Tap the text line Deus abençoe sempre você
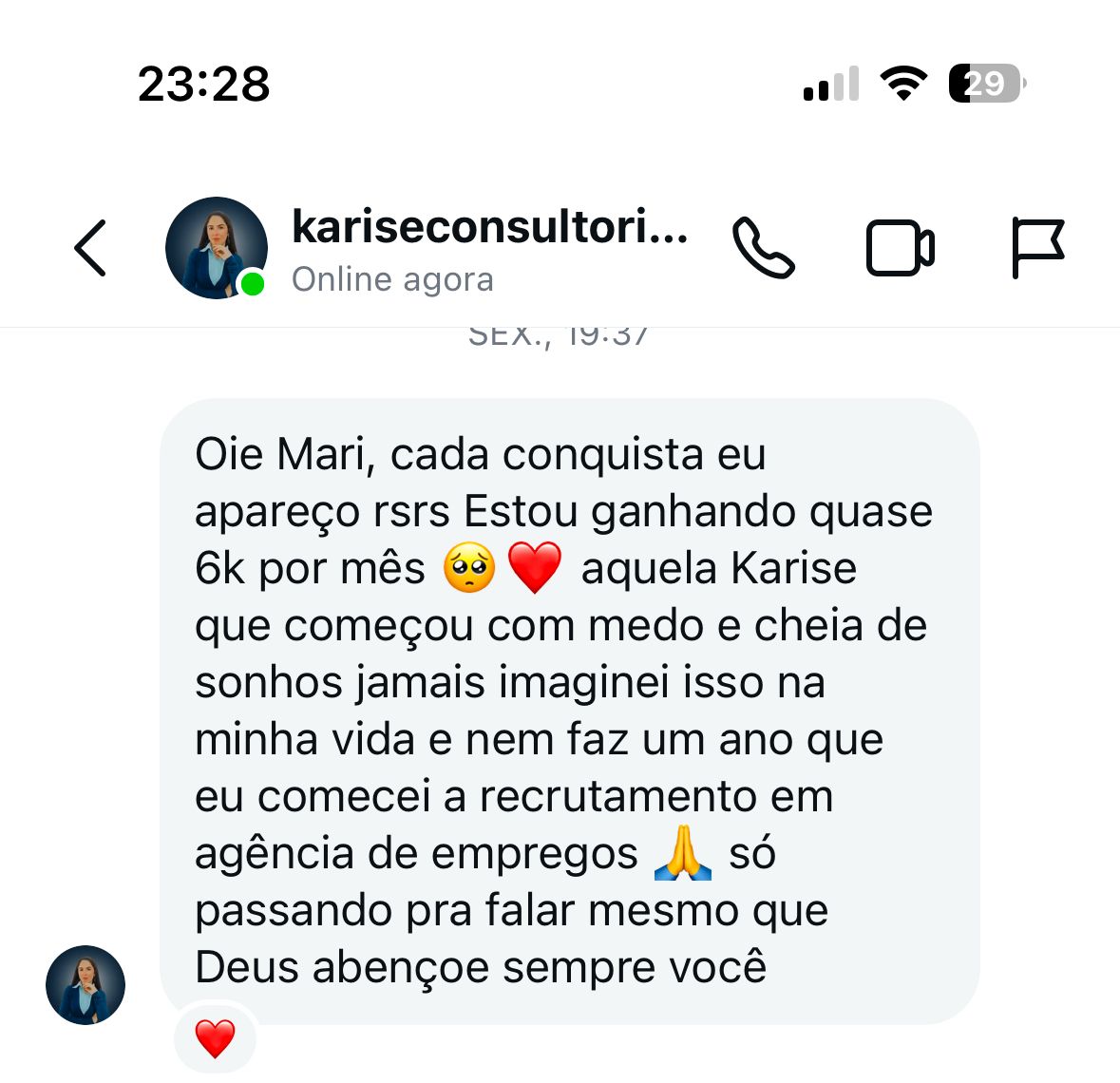The height and width of the screenshot is (1083, 1120). coord(481,967)
